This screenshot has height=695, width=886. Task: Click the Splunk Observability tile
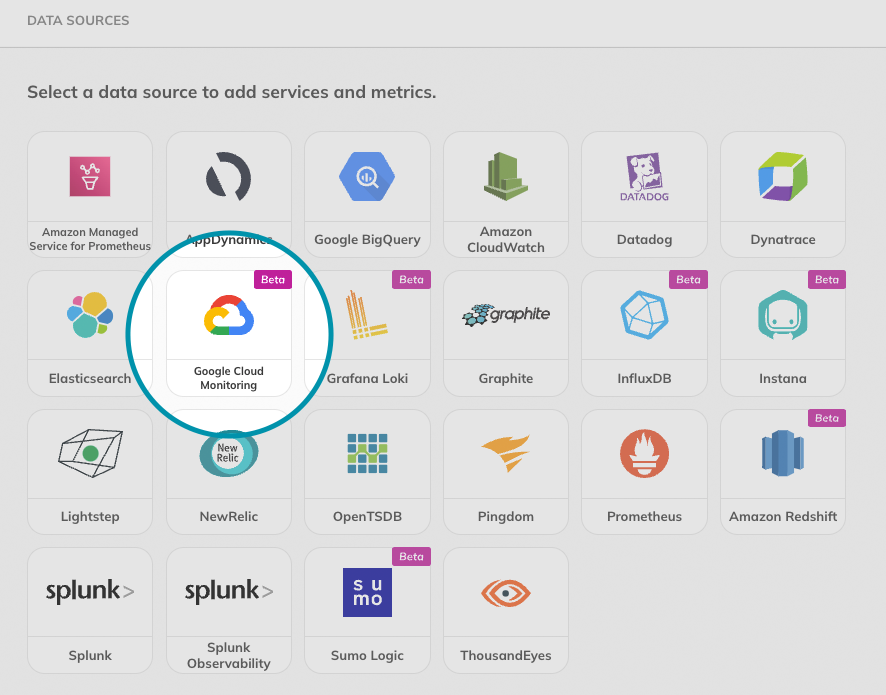tap(228, 610)
